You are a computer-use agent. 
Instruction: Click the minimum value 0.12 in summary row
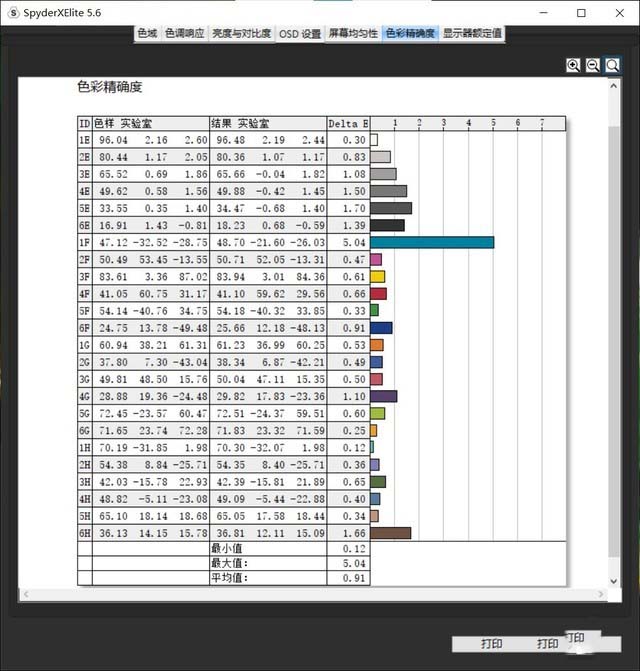(x=354, y=549)
